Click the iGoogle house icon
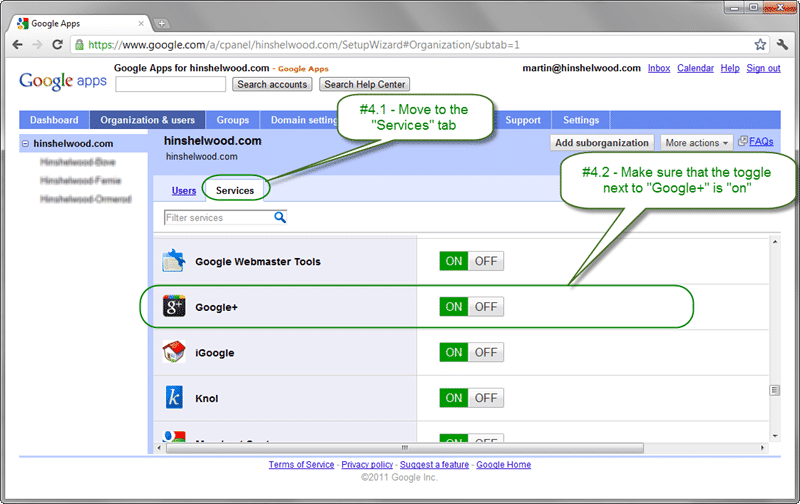 (x=173, y=352)
